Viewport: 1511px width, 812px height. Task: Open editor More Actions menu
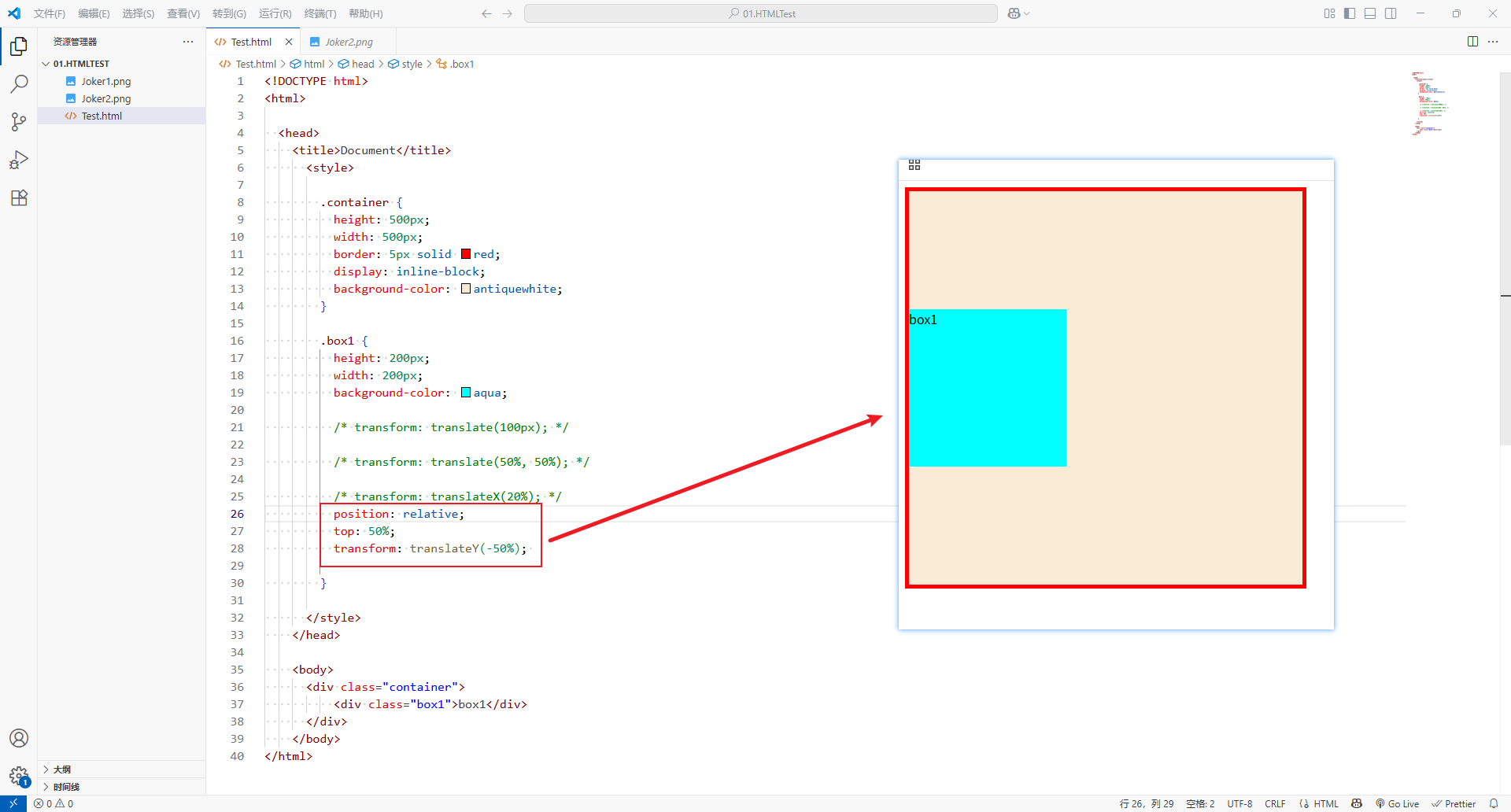tap(1493, 42)
